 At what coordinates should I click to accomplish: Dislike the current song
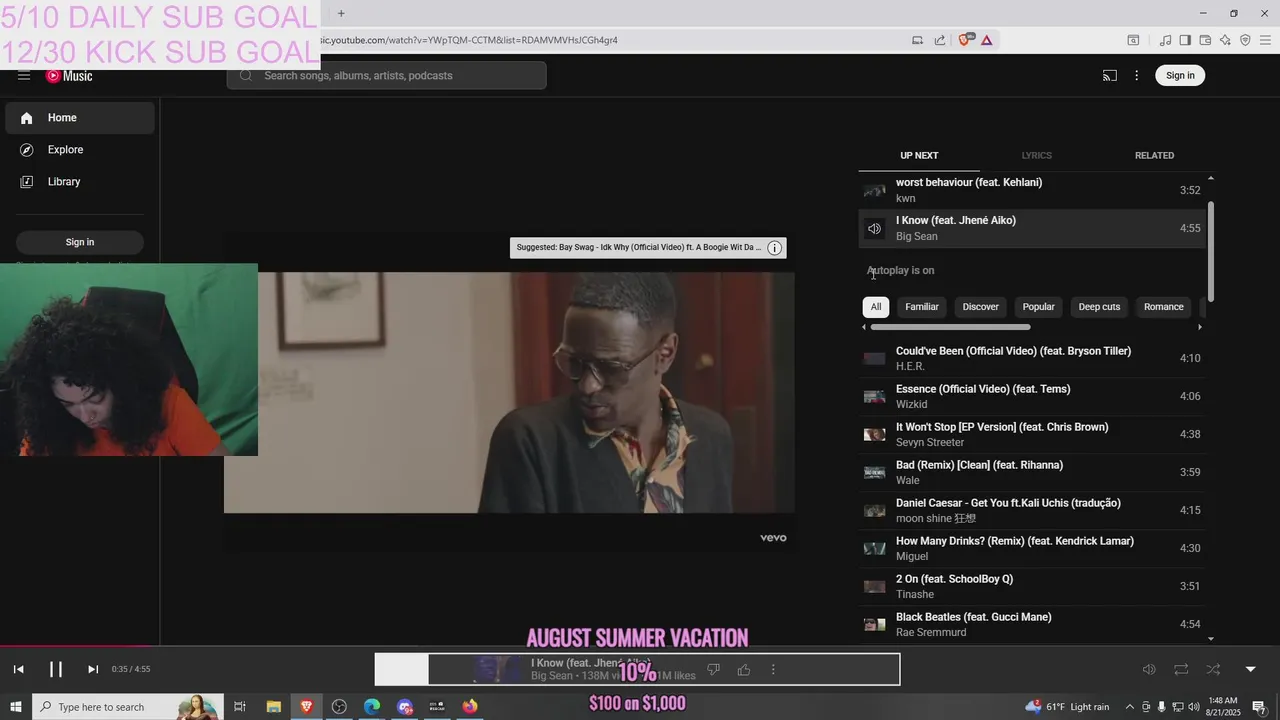pyautogui.click(x=714, y=670)
